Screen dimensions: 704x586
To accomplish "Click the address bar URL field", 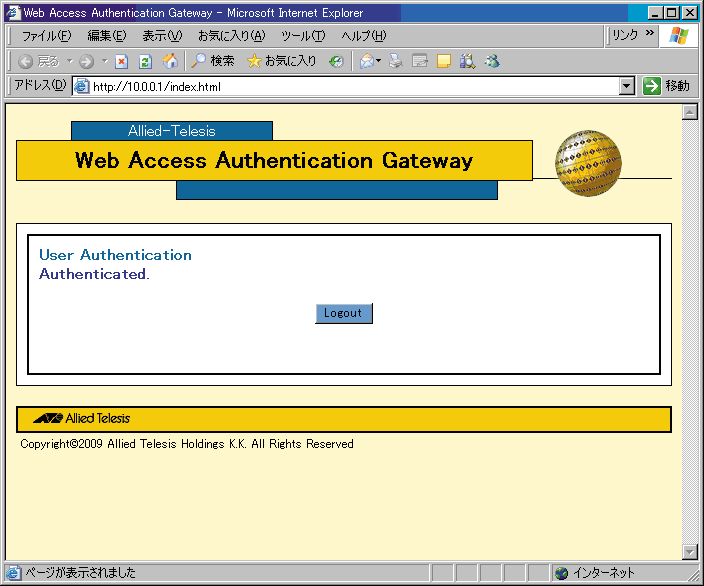I will [x=350, y=86].
